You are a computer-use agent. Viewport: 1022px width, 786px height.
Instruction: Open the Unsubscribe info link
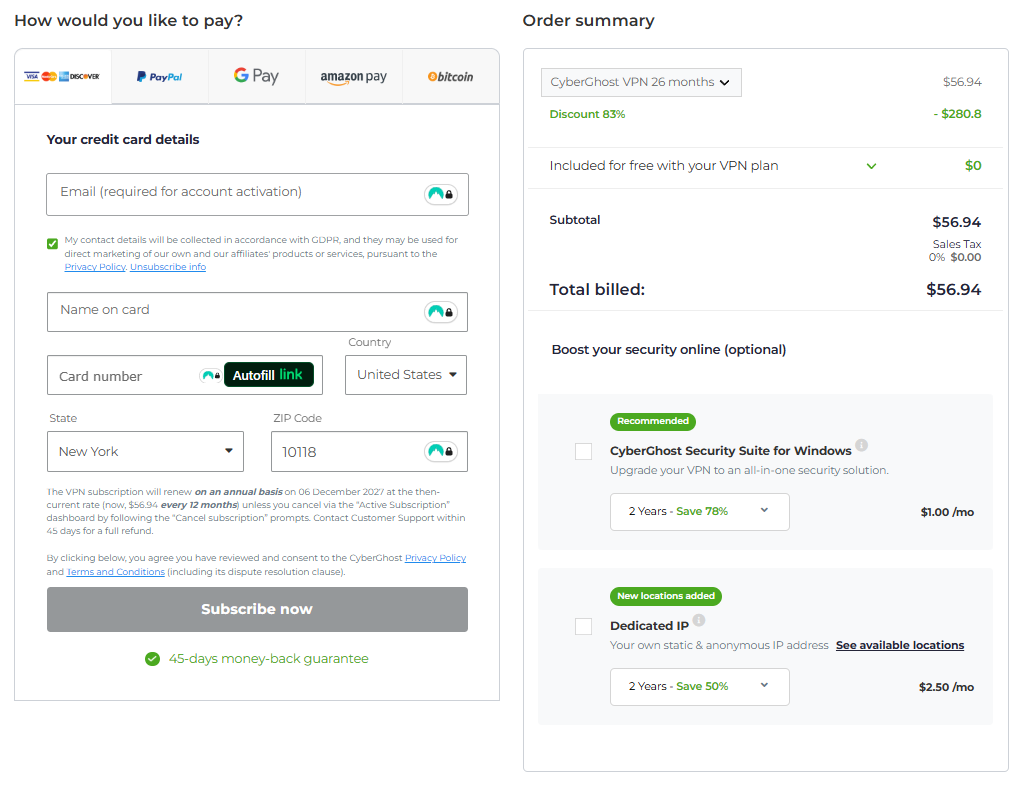pos(168,267)
